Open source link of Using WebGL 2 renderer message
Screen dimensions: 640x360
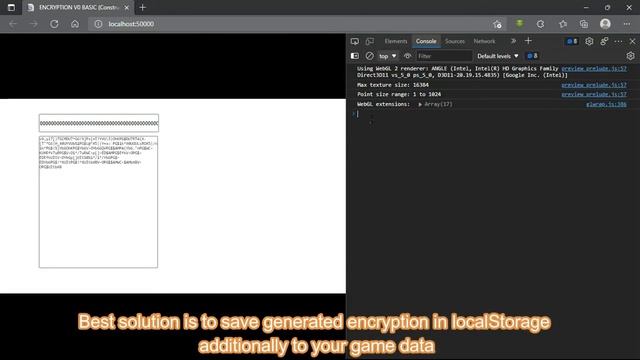coord(594,69)
